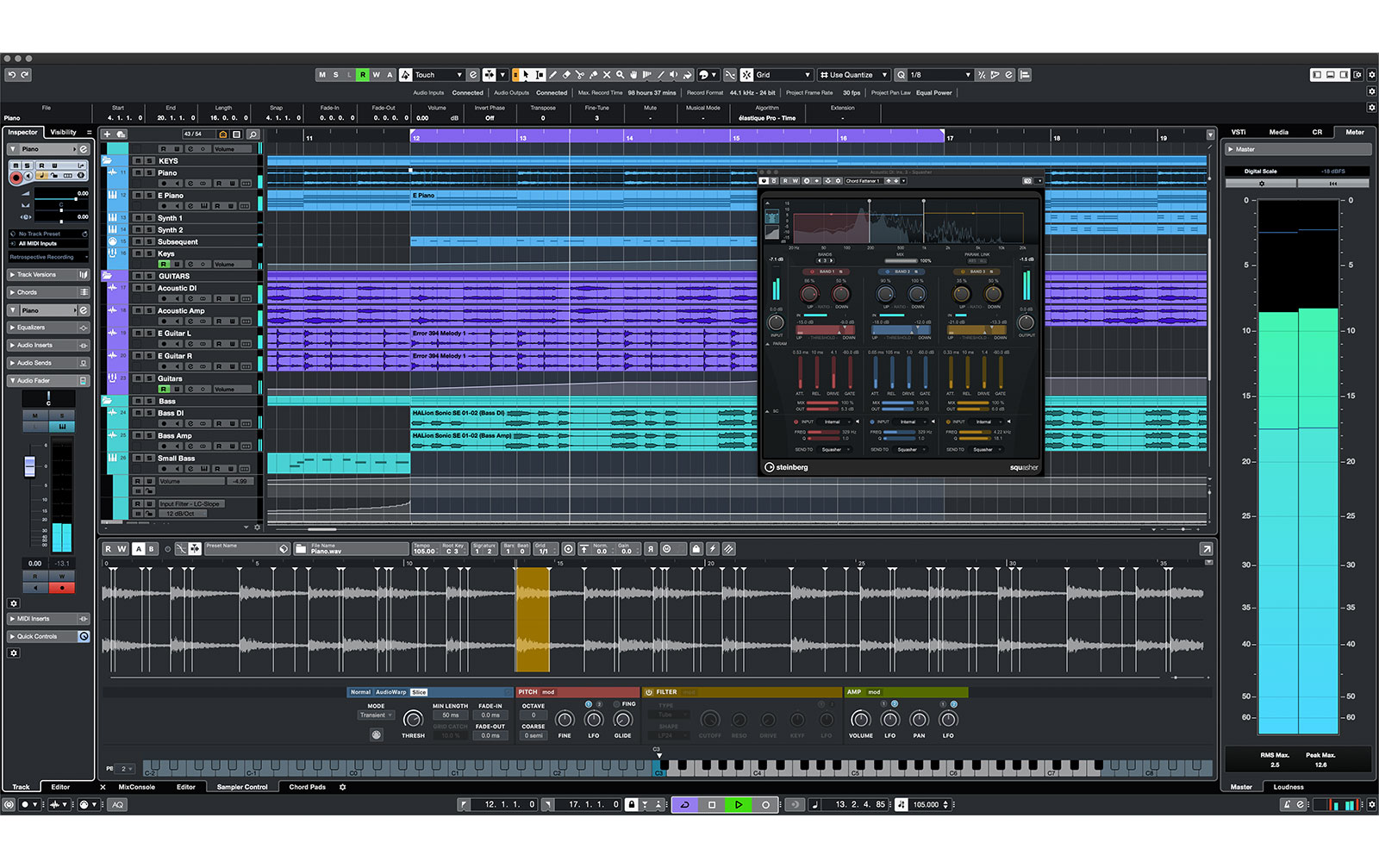Click the Inspector monitor speaker icon
Viewport: 1379px width, 868px height.
[28, 176]
